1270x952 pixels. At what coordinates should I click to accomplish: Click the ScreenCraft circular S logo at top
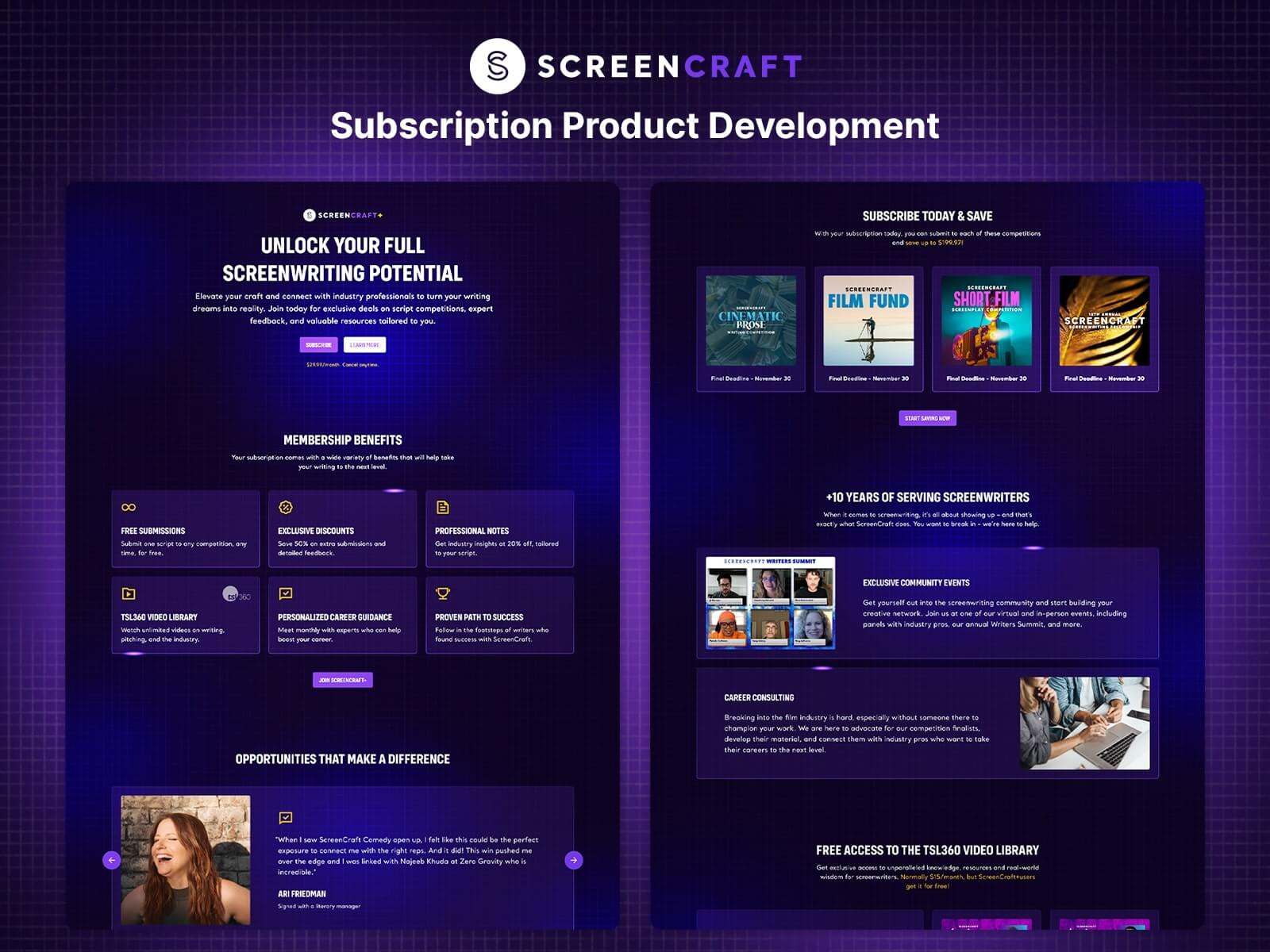point(497,67)
